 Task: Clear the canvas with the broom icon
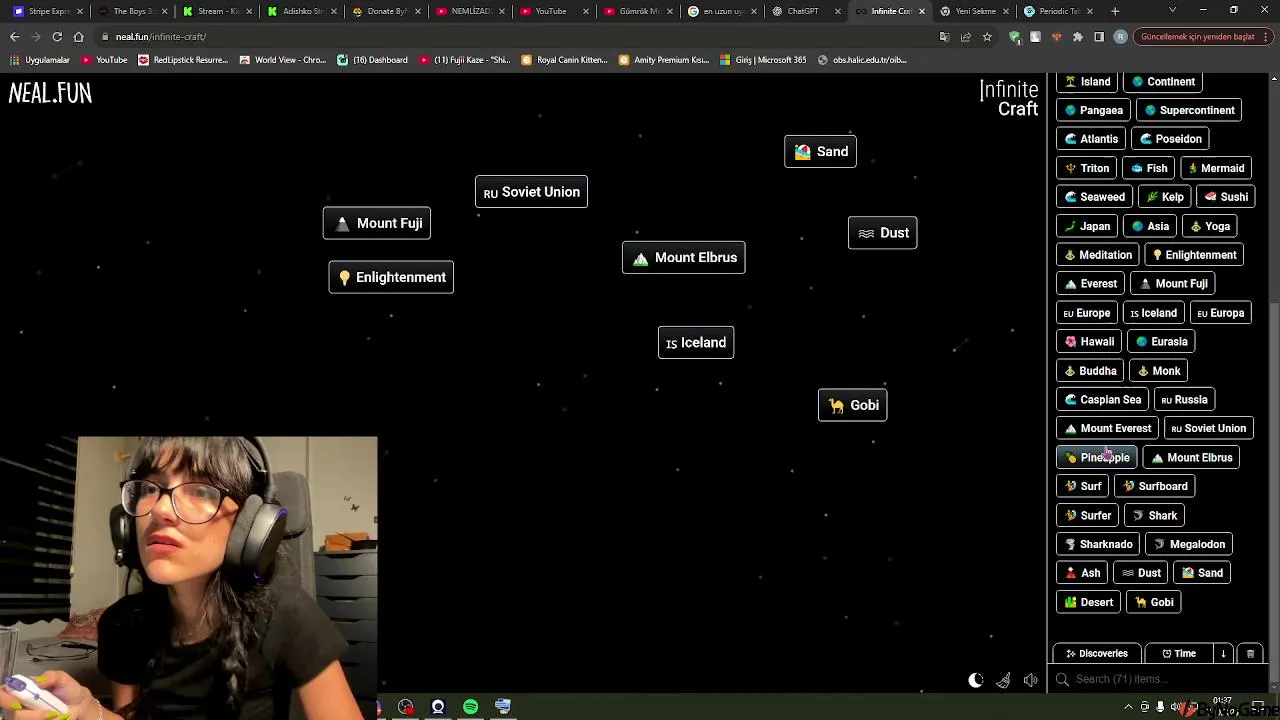1003,680
